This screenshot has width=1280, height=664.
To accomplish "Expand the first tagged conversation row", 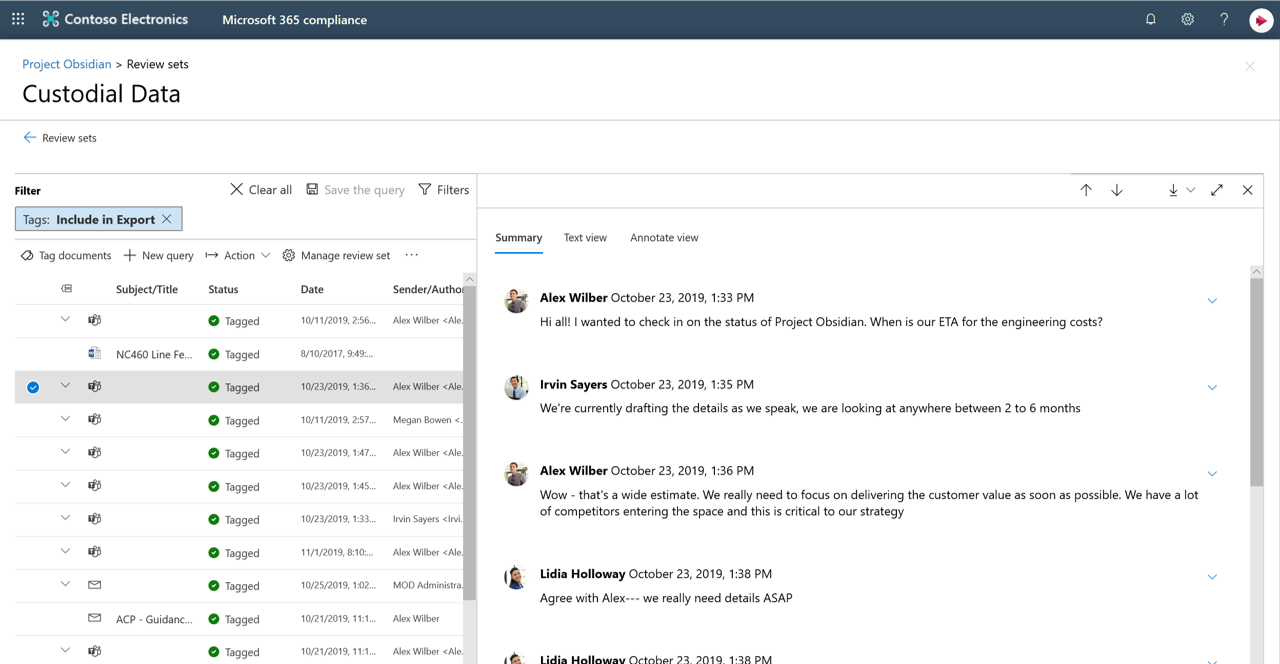I will (x=65, y=319).
